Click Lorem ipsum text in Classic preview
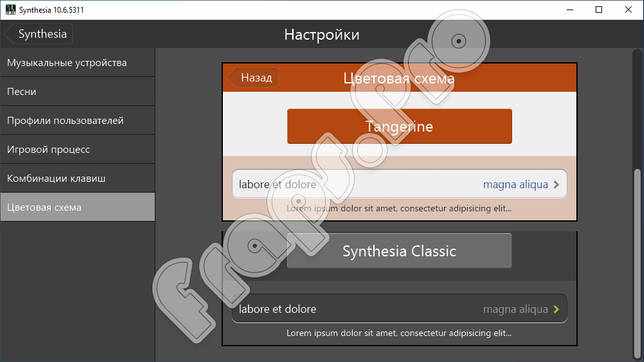This screenshot has height=362, width=644. click(x=399, y=333)
